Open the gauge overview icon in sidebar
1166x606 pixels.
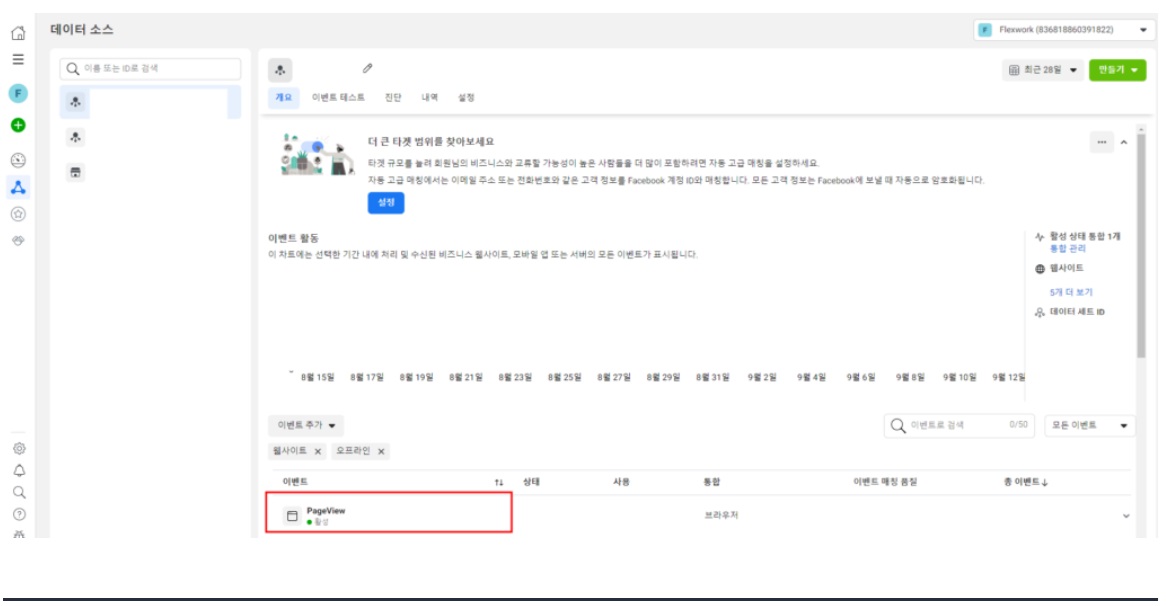(x=18, y=160)
